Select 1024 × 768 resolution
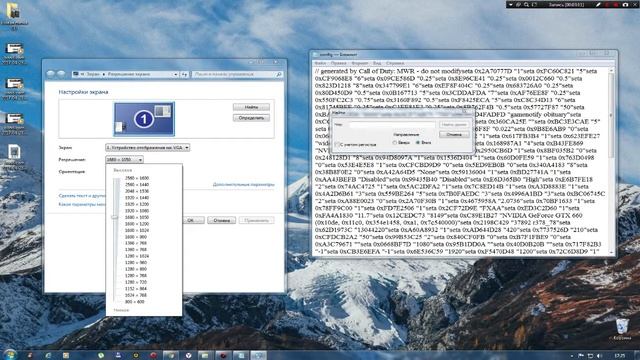This screenshot has width=640, height=360. (x=136, y=295)
